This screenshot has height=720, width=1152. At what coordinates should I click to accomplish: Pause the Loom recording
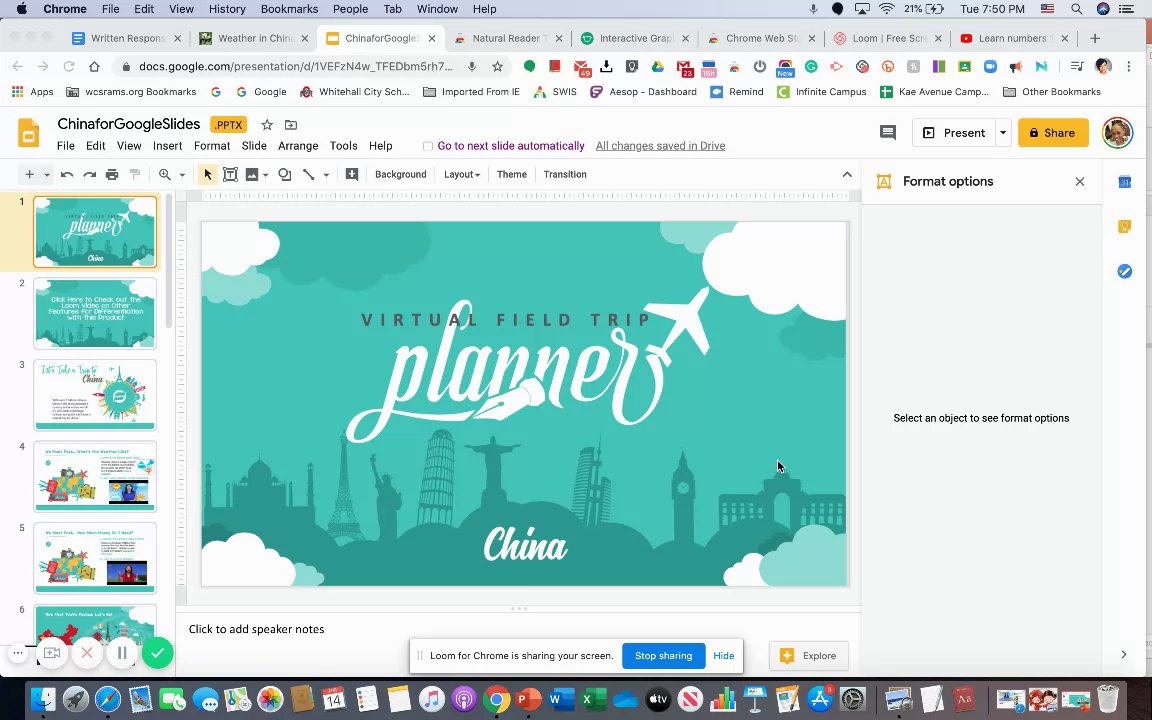tap(122, 652)
